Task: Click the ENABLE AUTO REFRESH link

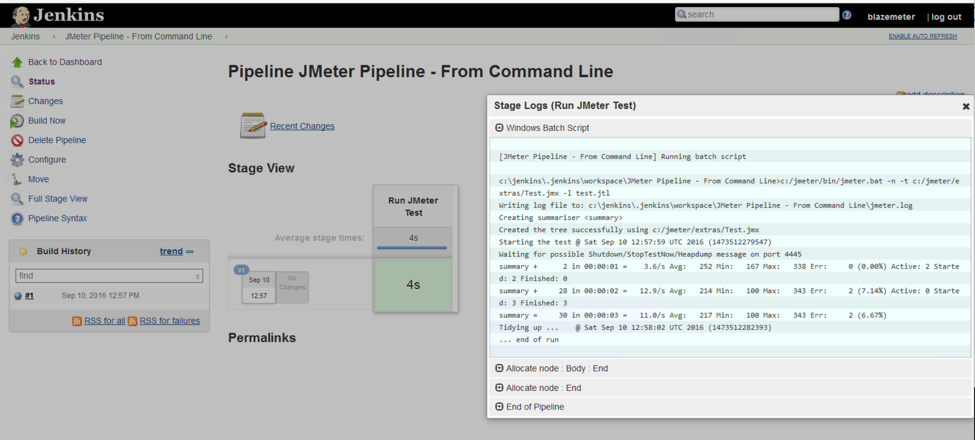Action: [922, 36]
